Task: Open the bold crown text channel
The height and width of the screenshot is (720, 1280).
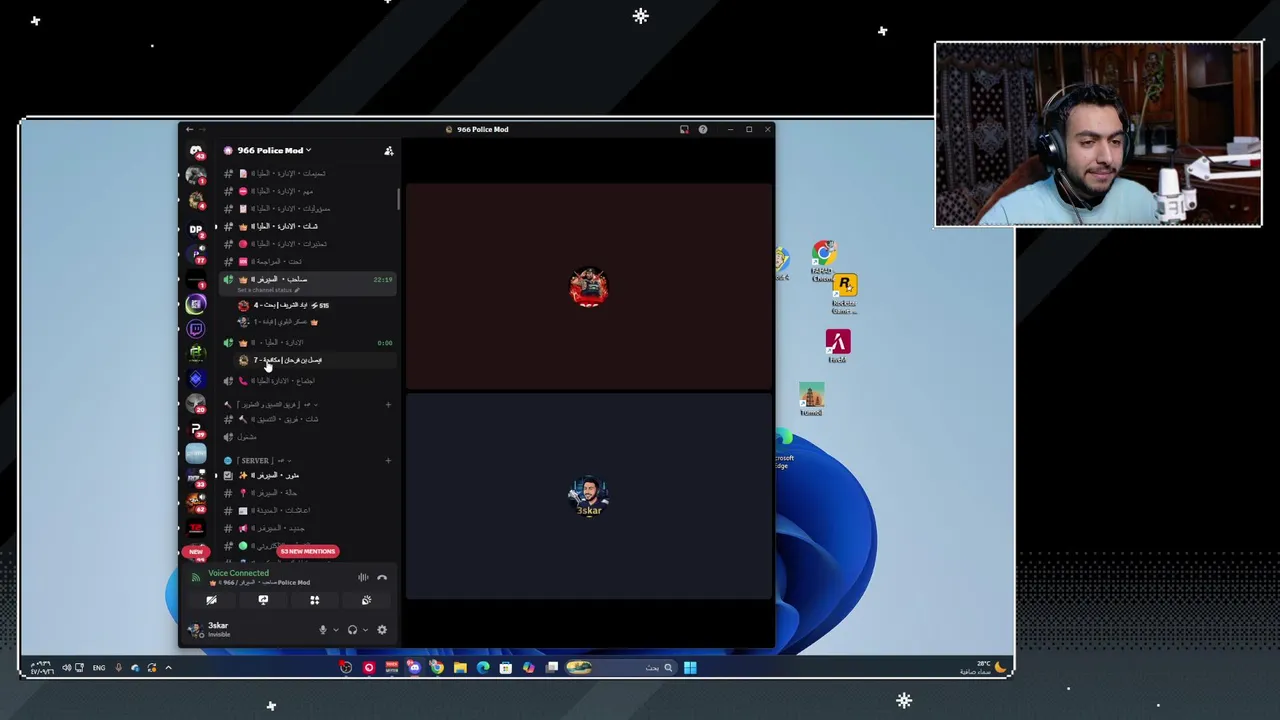Action: tap(308, 226)
